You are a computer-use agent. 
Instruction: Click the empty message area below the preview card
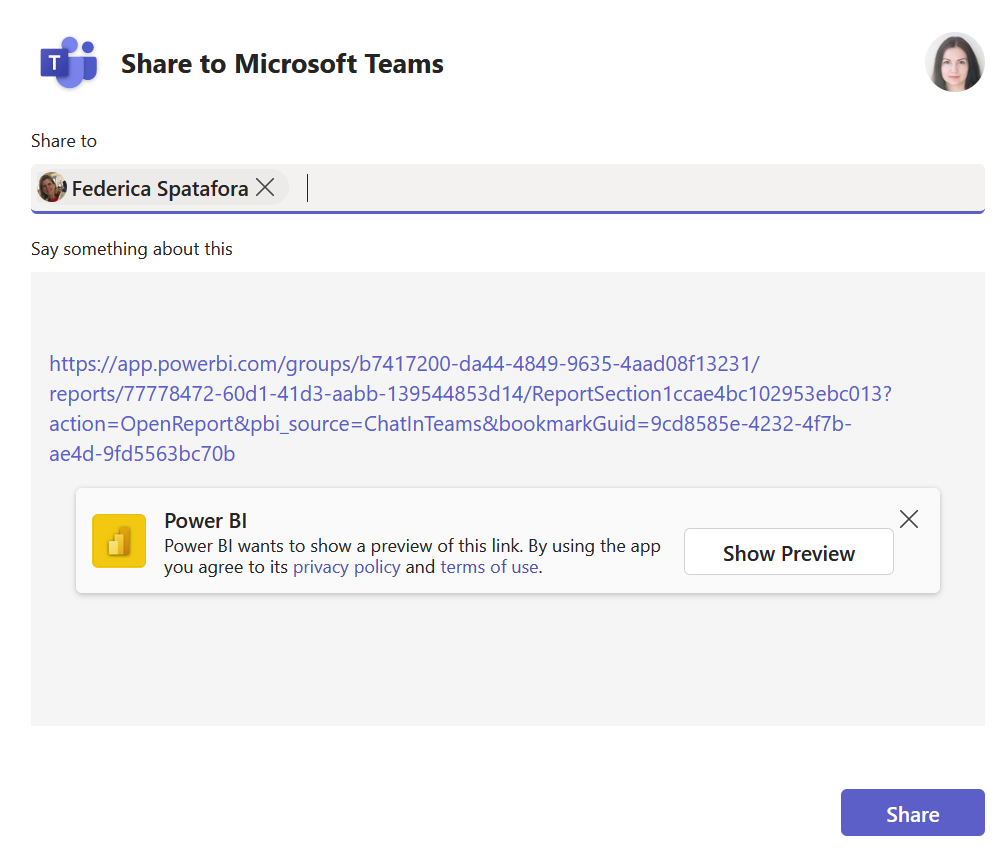[507, 660]
